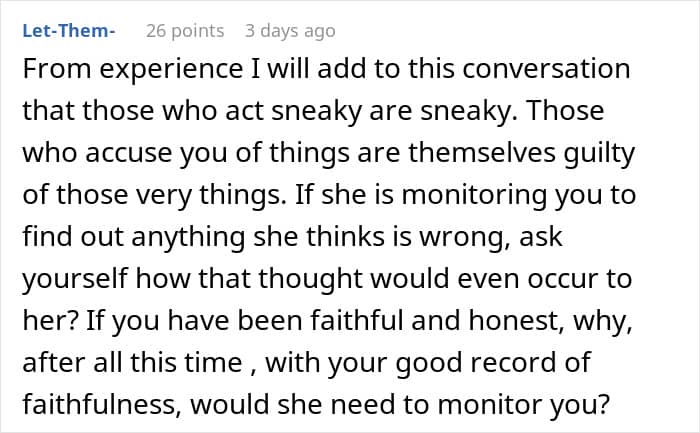Open the Let-Them- user profile link
700x433 pixels.
(x=69, y=30)
